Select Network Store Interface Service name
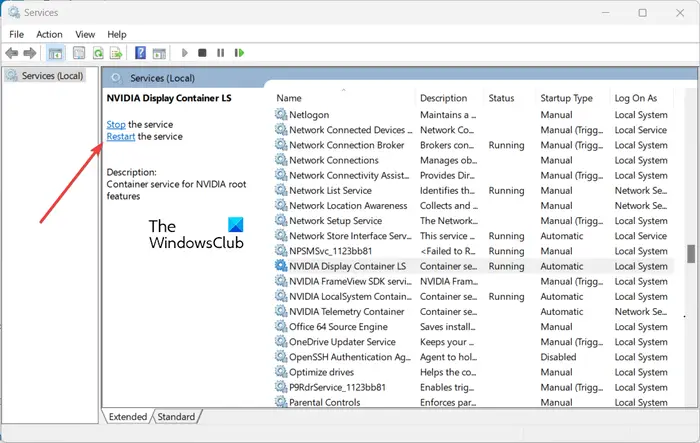The height and width of the screenshot is (443, 700). (350, 236)
